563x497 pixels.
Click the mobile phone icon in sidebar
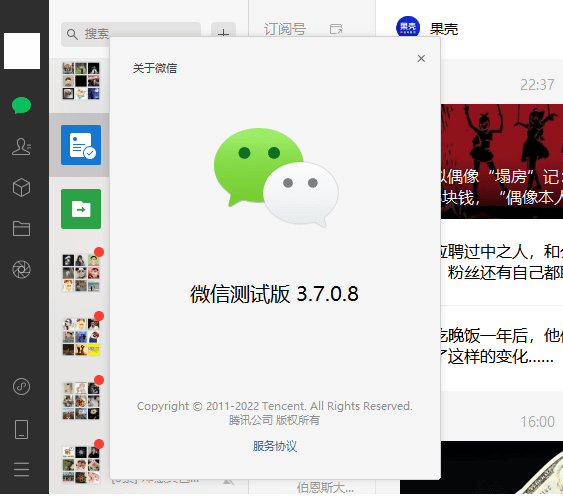(21, 429)
